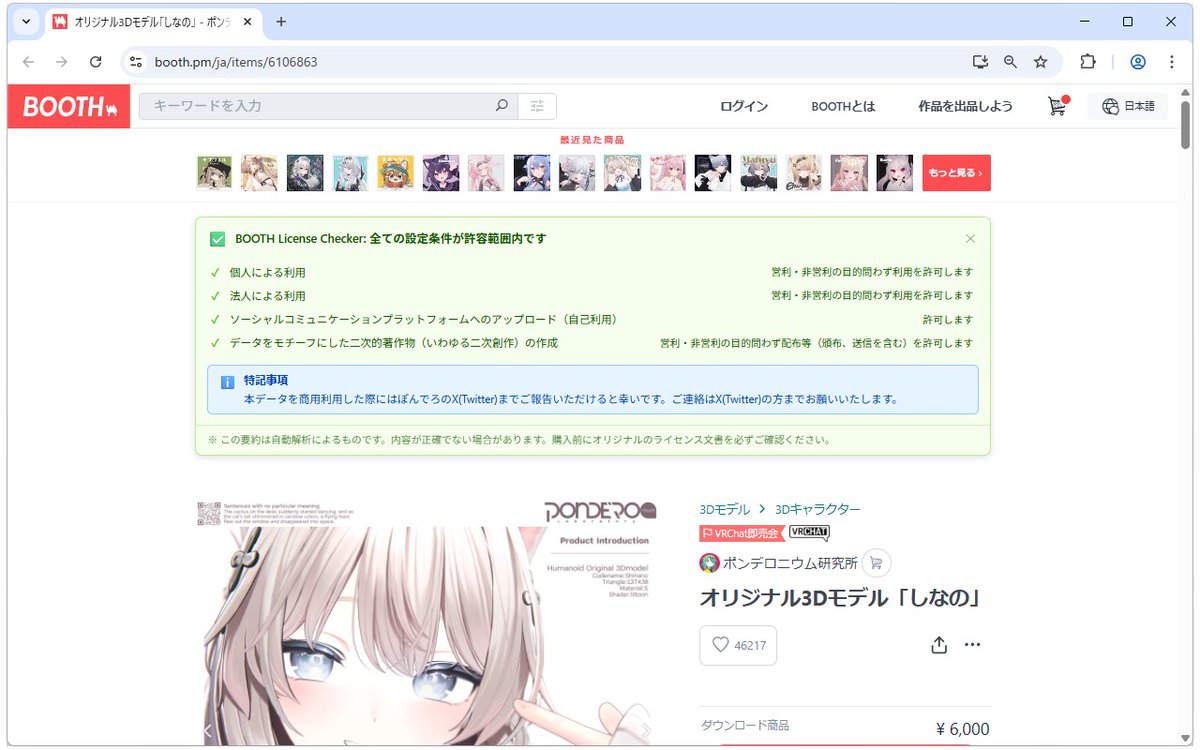Open the Chrome three-dot menu
Viewport: 1200px width, 750px height.
[x=1172, y=62]
